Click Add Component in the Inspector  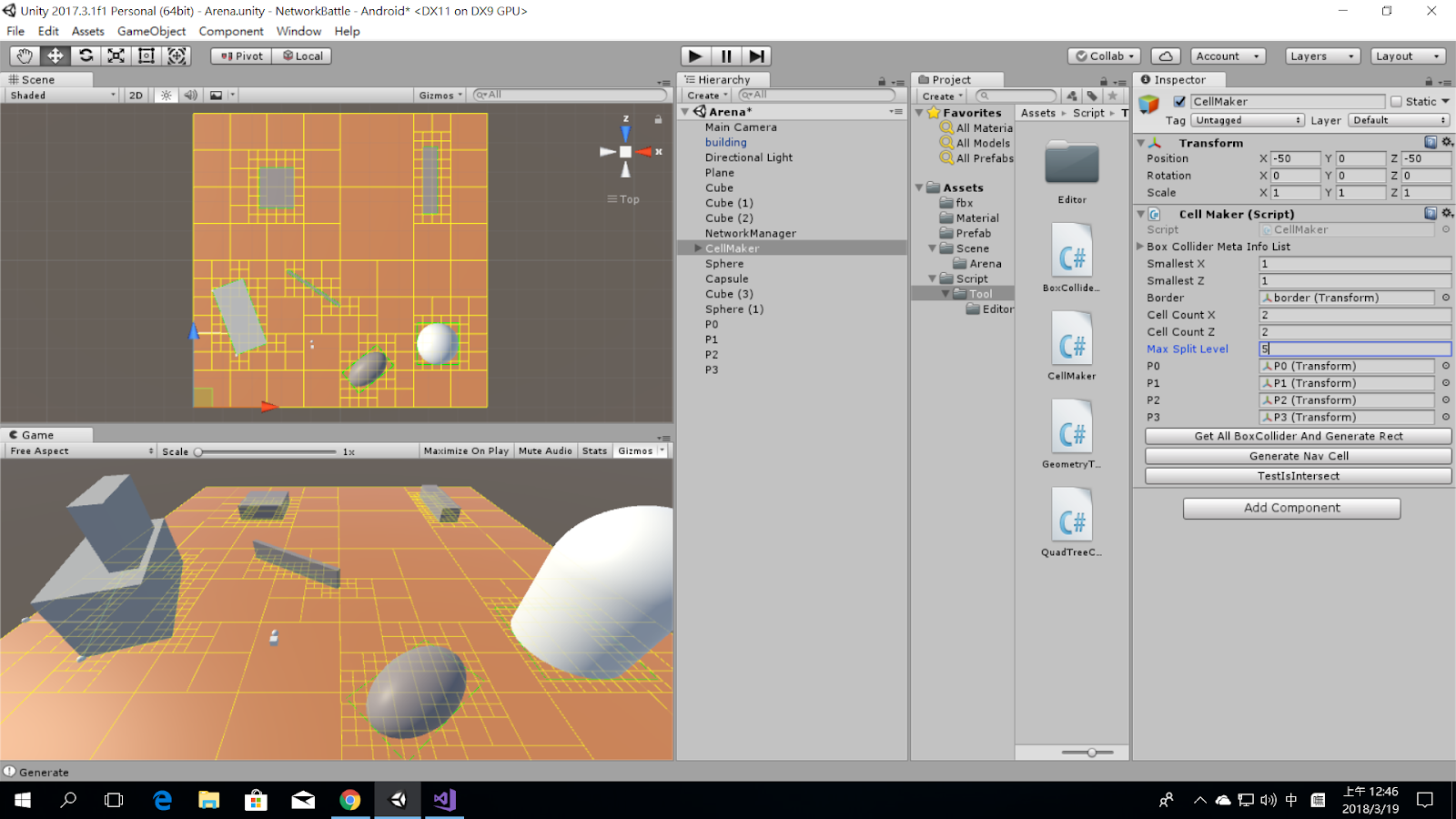coord(1290,508)
